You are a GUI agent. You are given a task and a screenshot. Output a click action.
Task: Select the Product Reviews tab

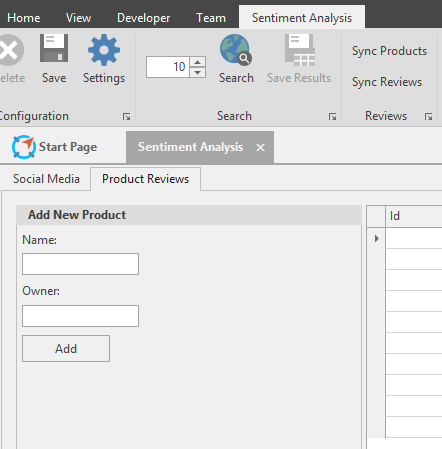coord(145,179)
